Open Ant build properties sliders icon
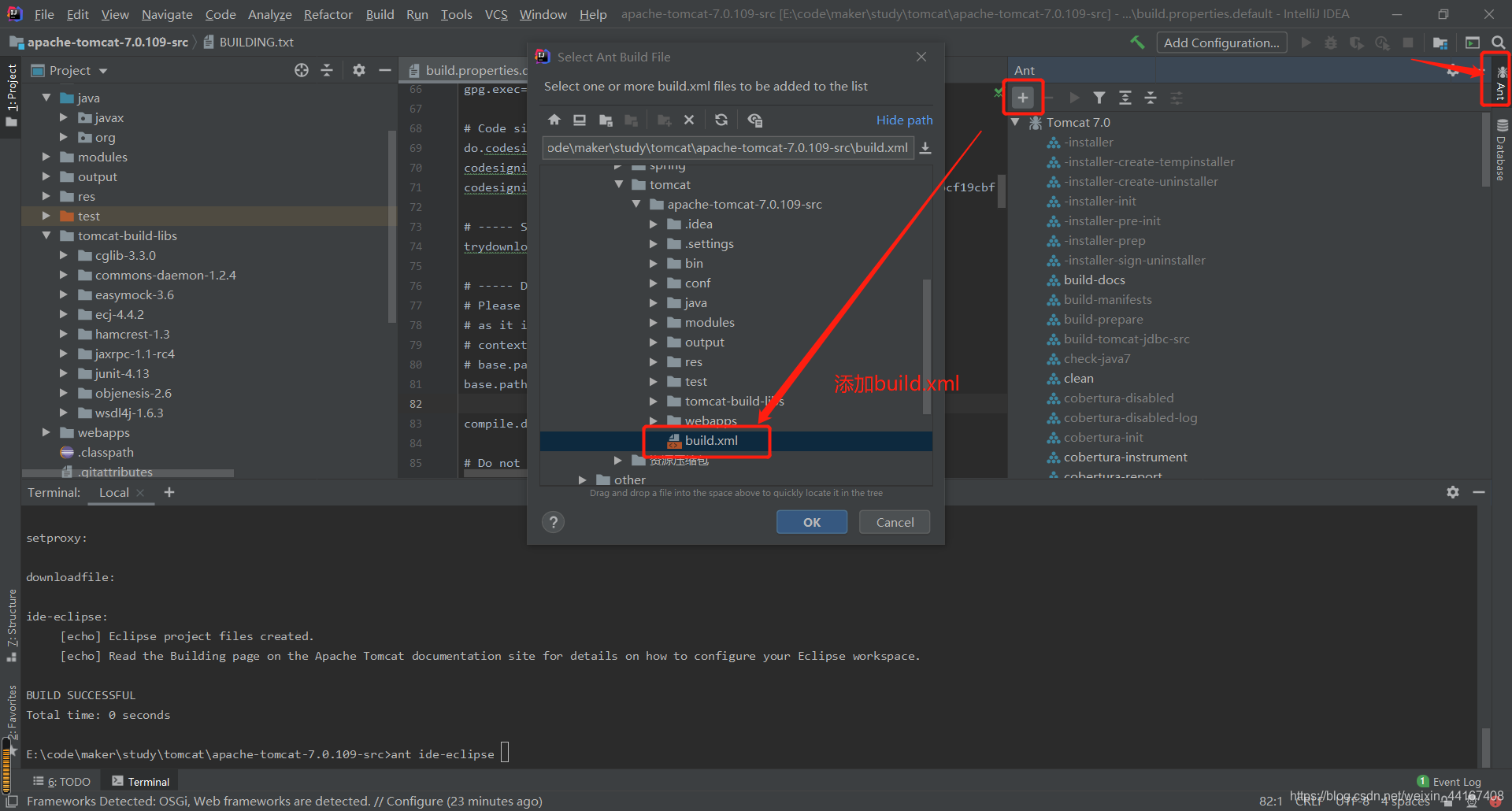This screenshot has height=811, width=1512. (1177, 98)
